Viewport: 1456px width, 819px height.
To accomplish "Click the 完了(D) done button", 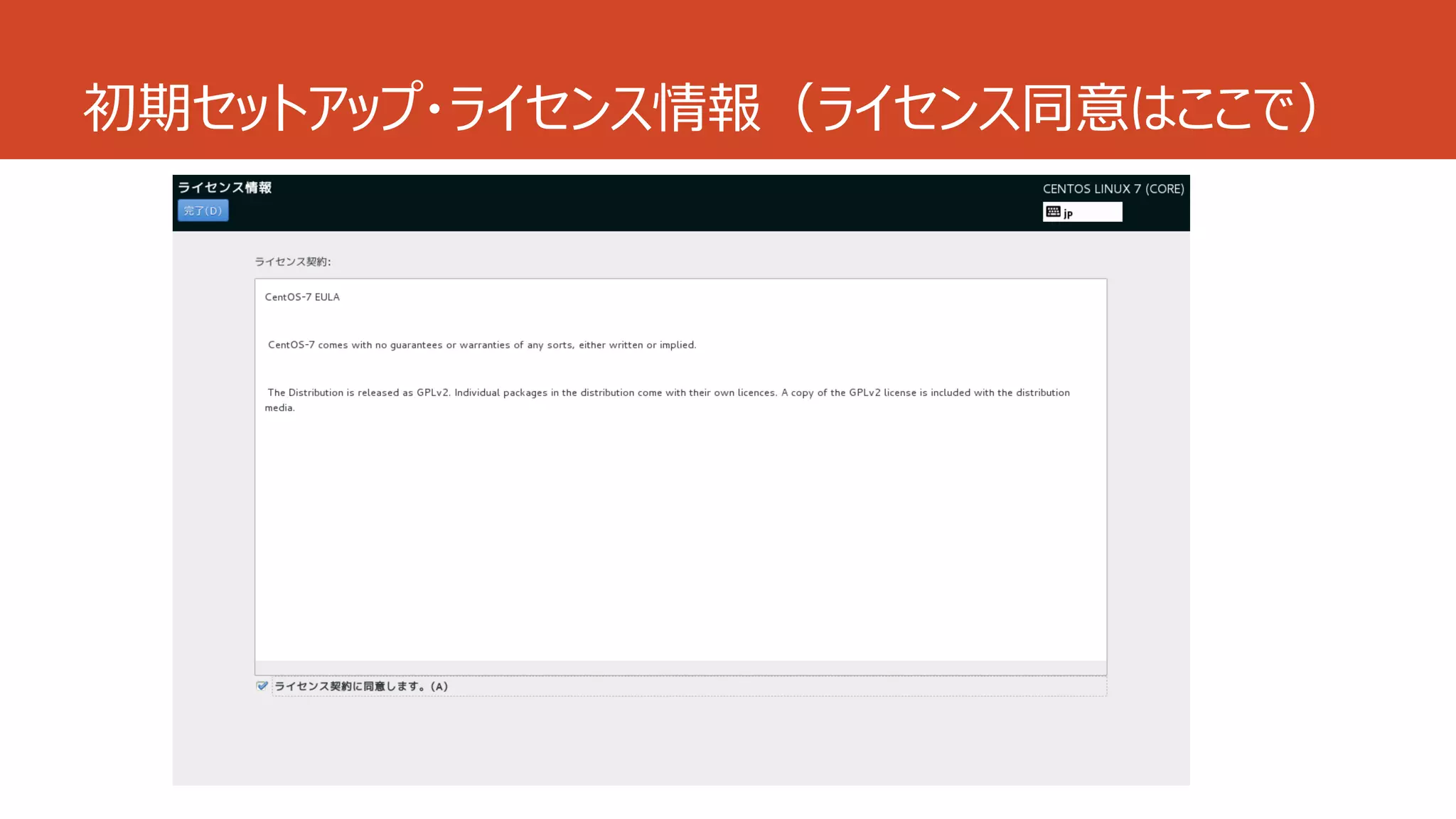I will pos(203,210).
